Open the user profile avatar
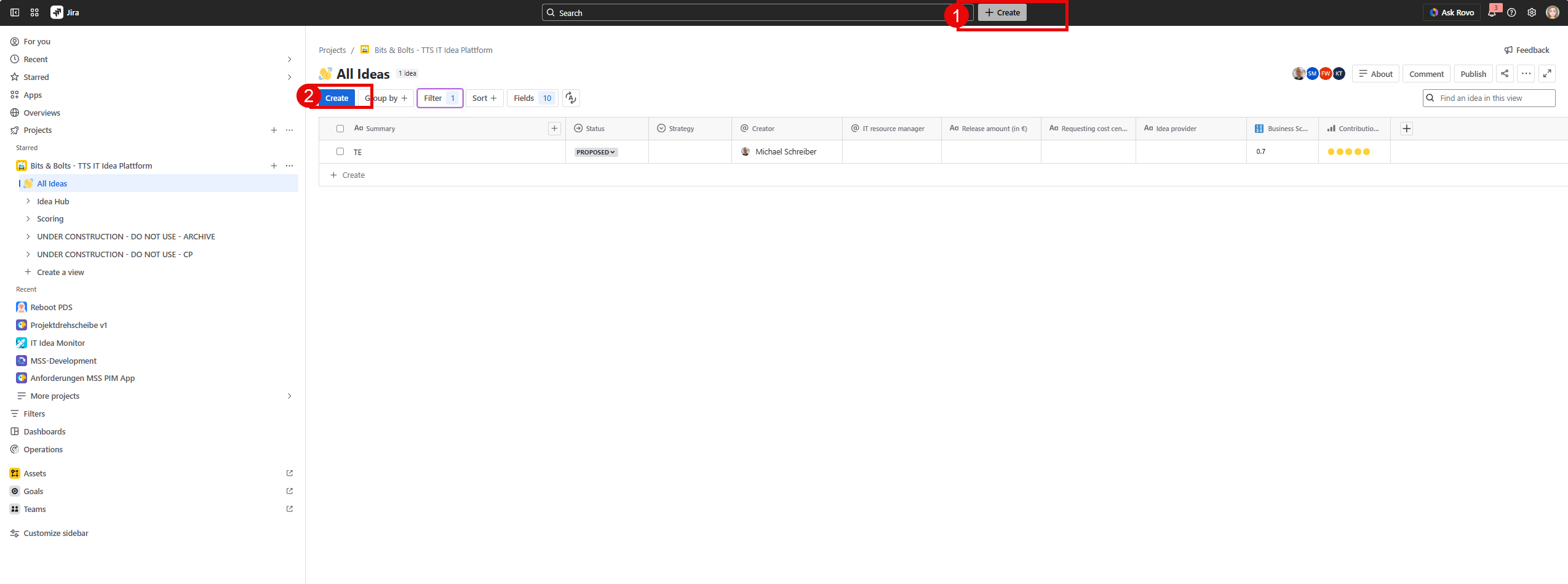The height and width of the screenshot is (584, 1568). click(x=1553, y=12)
